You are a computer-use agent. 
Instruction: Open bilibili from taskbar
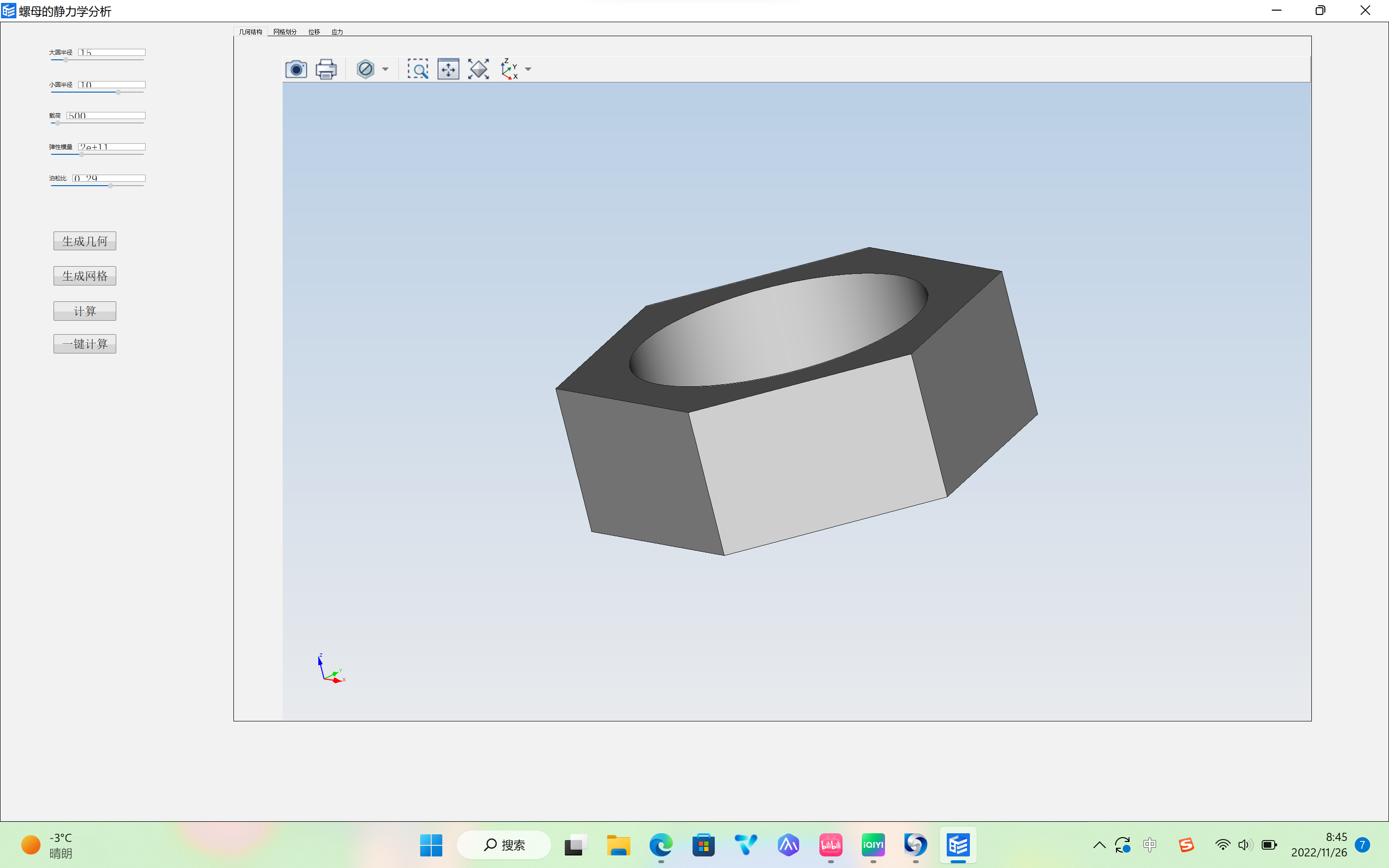831,845
